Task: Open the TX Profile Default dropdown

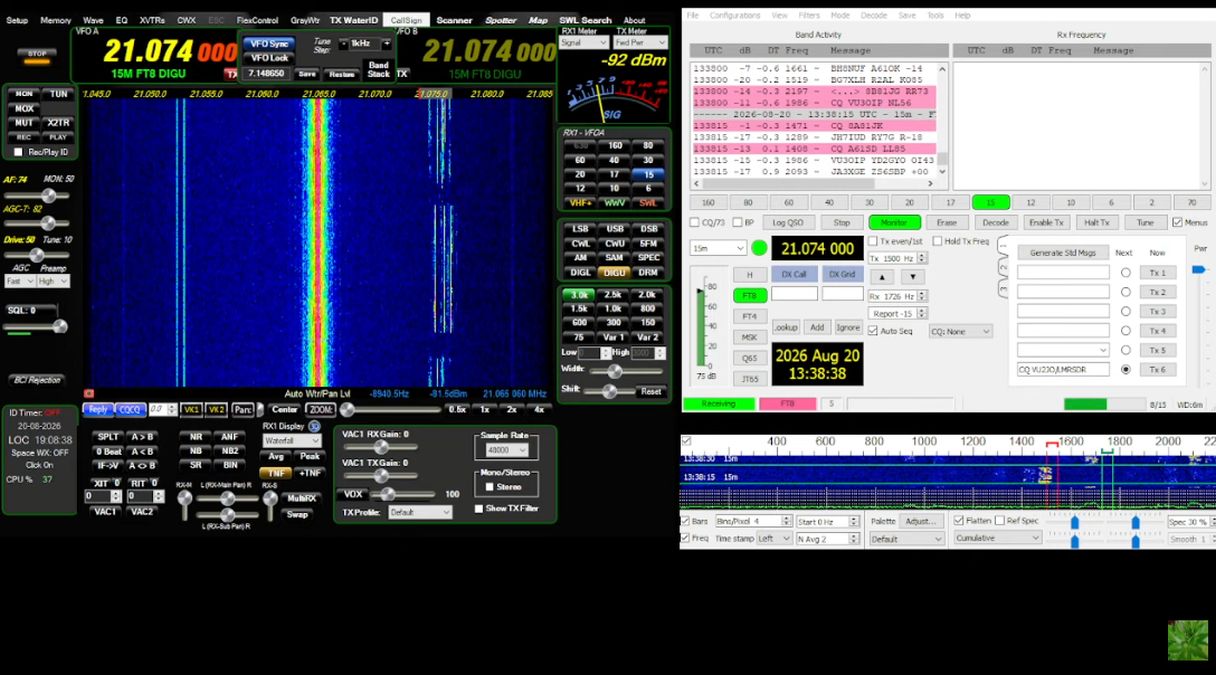Action: point(420,512)
